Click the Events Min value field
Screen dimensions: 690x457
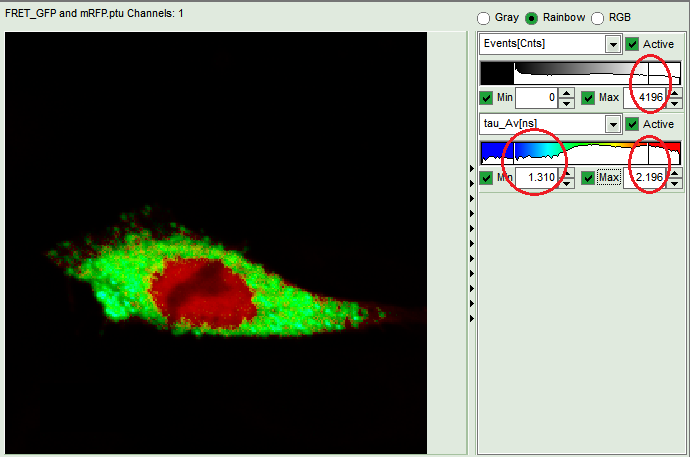coord(536,98)
